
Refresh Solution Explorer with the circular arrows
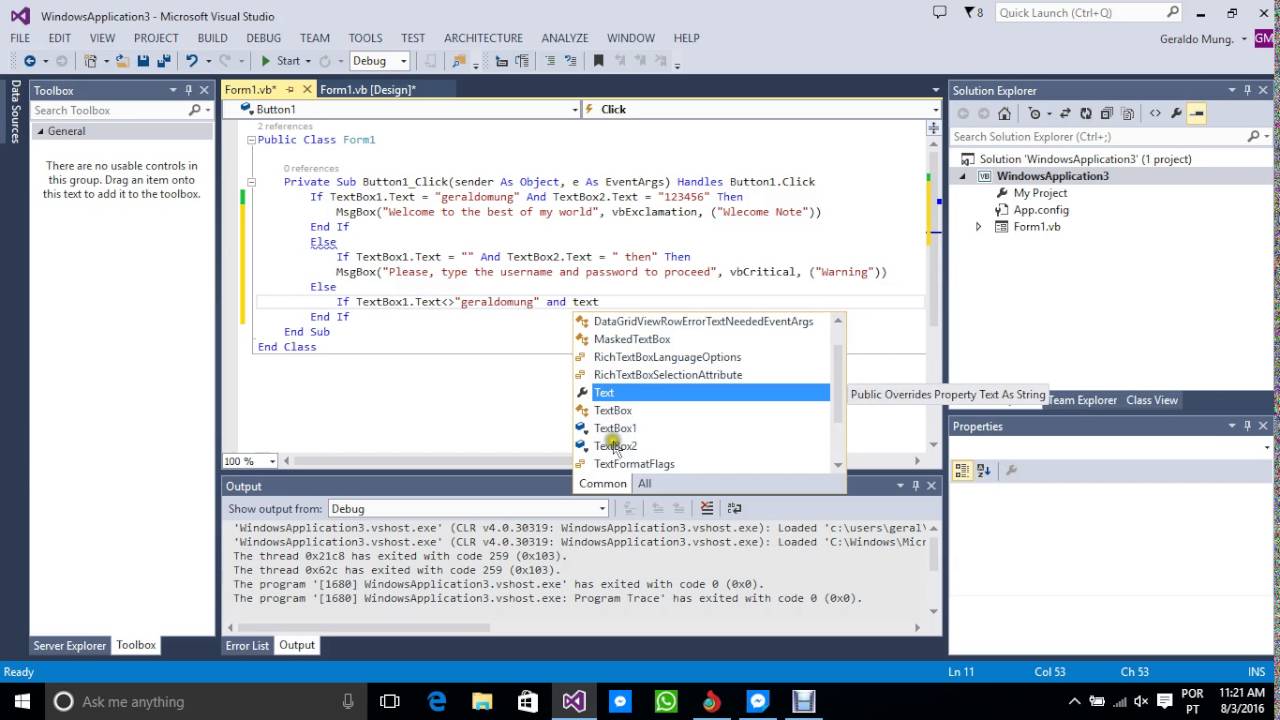1086,113
